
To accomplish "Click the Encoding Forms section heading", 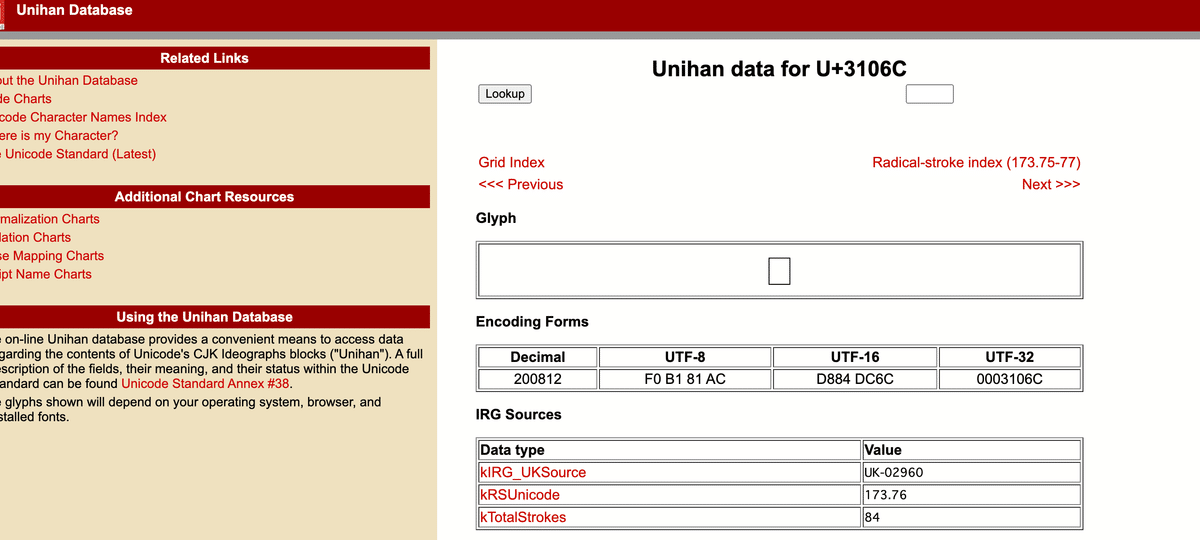I will [x=532, y=322].
